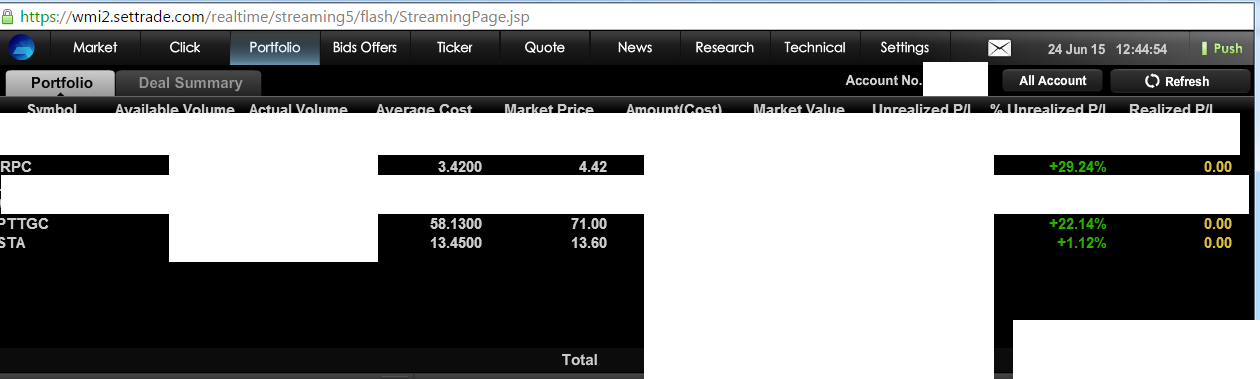
Task: Switch to the Deal Summary tab
Action: coord(190,83)
